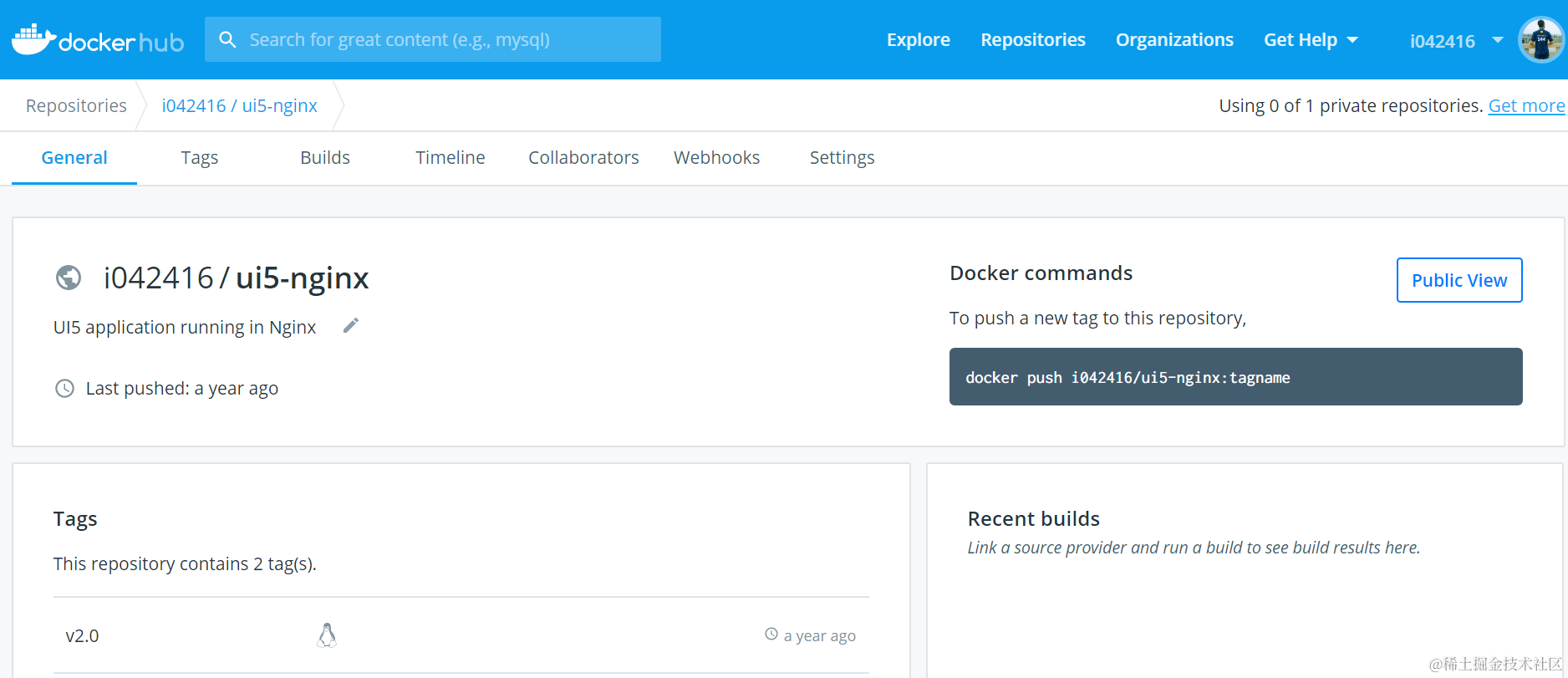Switch to the Tags tab
This screenshot has width=1568, height=678.
[200, 157]
